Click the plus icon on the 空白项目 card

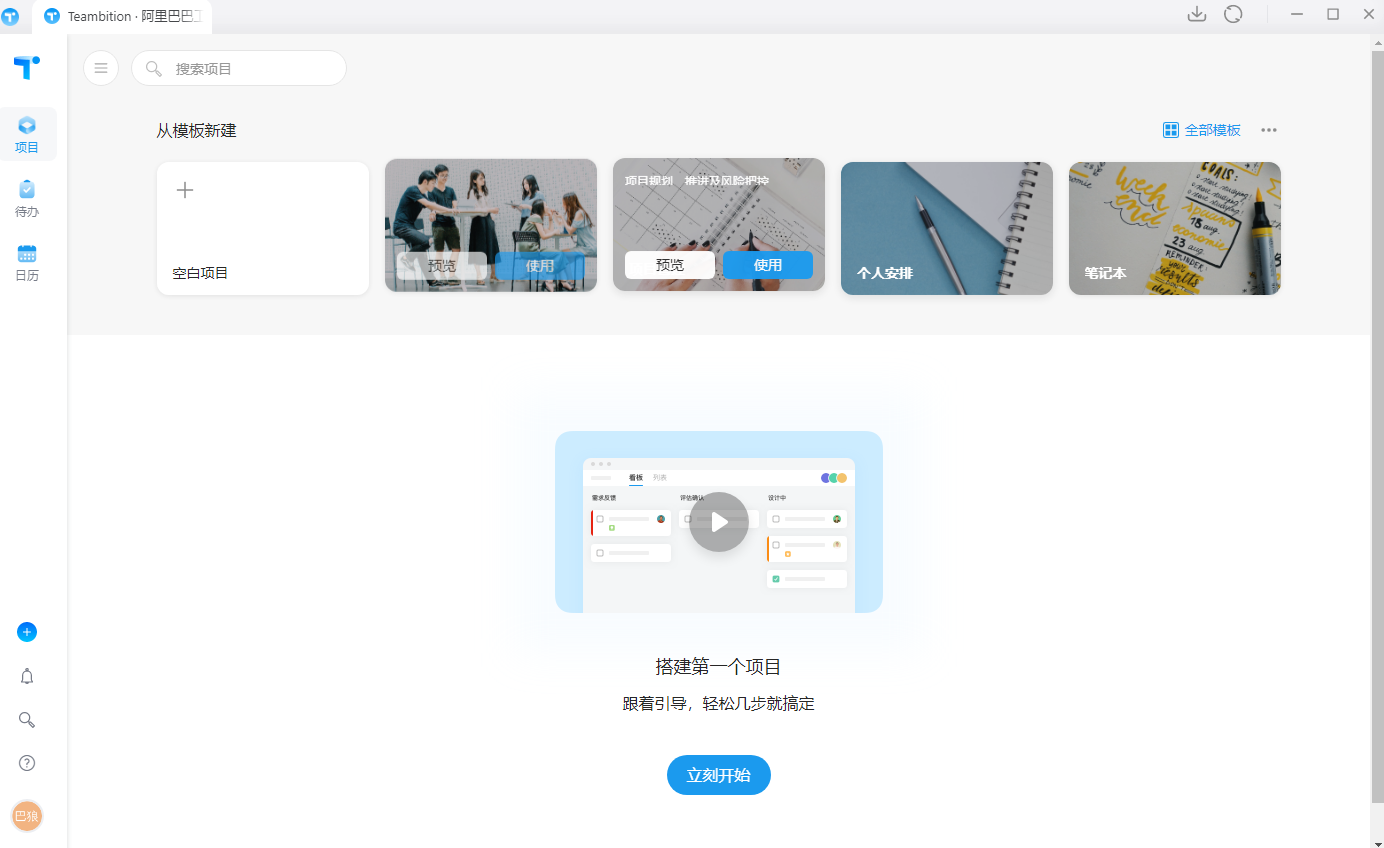click(185, 190)
